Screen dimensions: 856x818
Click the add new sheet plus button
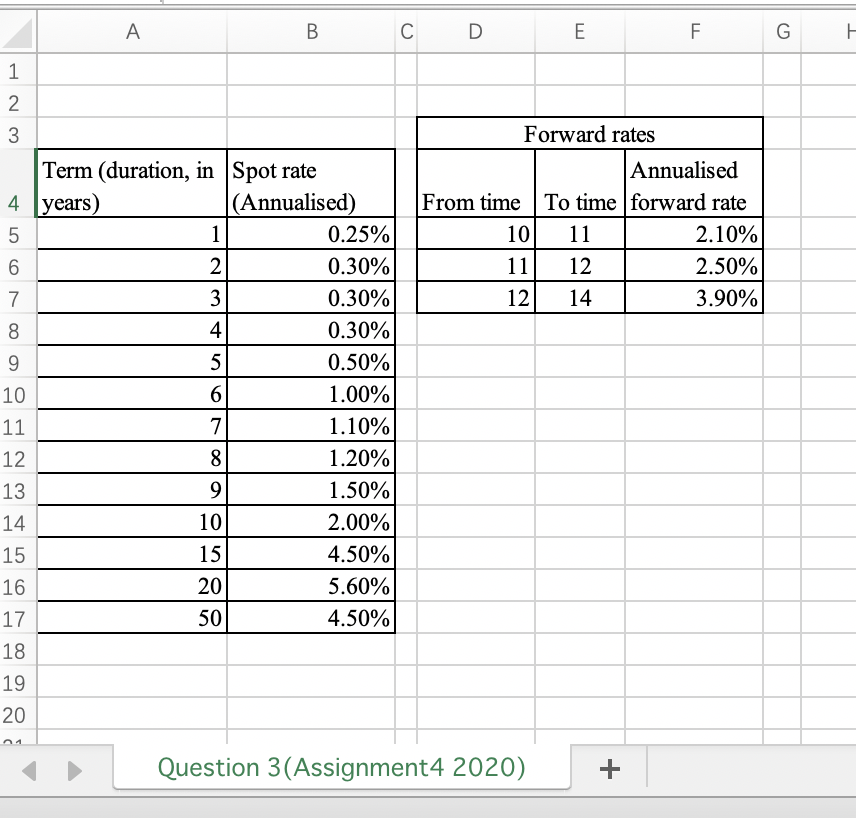(609, 768)
